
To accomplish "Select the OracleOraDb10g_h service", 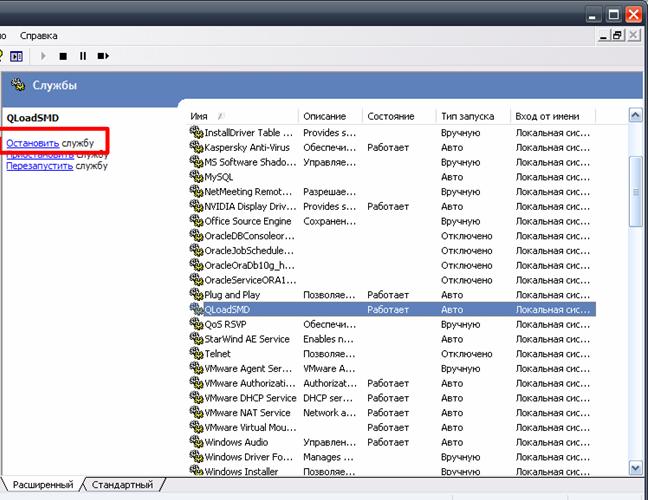I will [x=392, y=265].
